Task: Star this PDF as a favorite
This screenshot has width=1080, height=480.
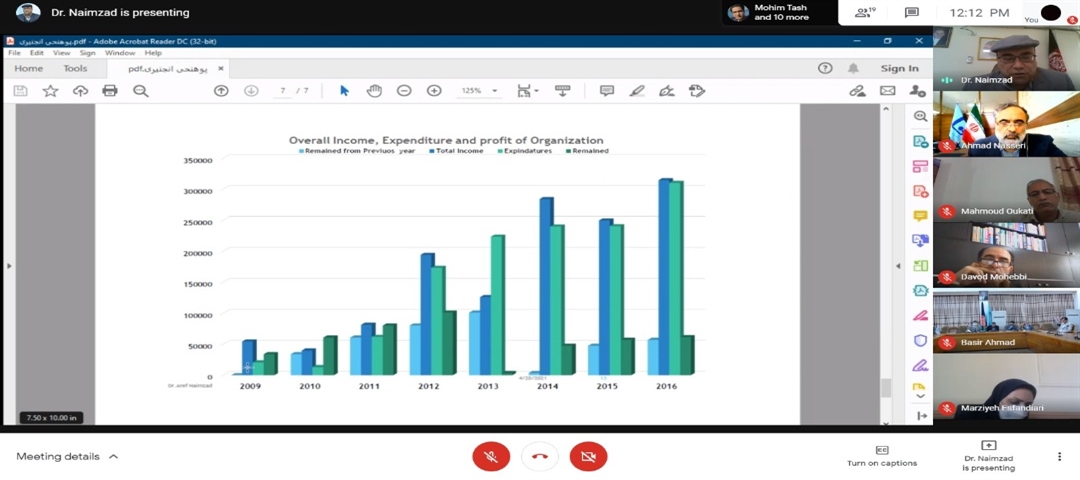Action: [50, 90]
